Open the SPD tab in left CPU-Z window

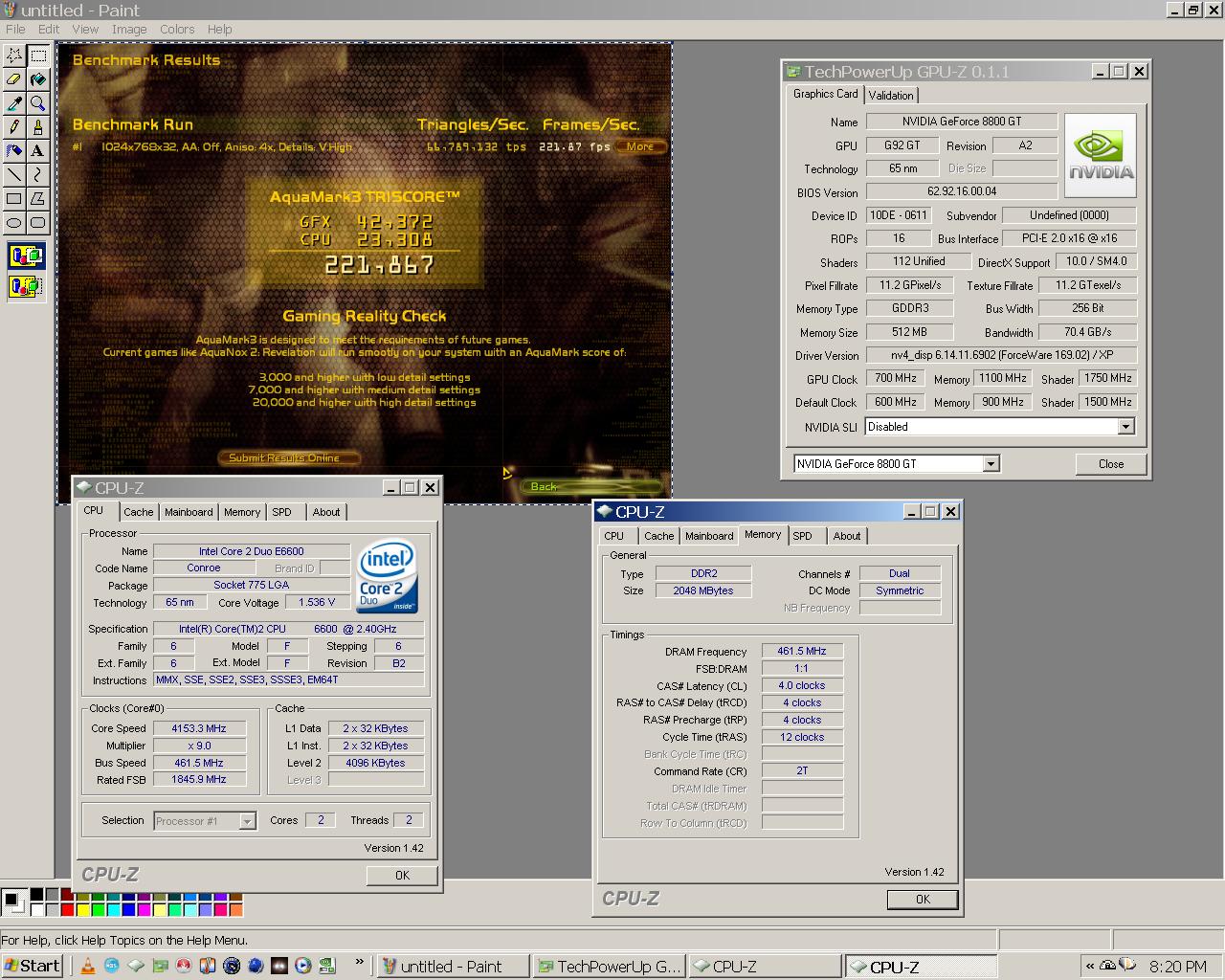tap(281, 512)
